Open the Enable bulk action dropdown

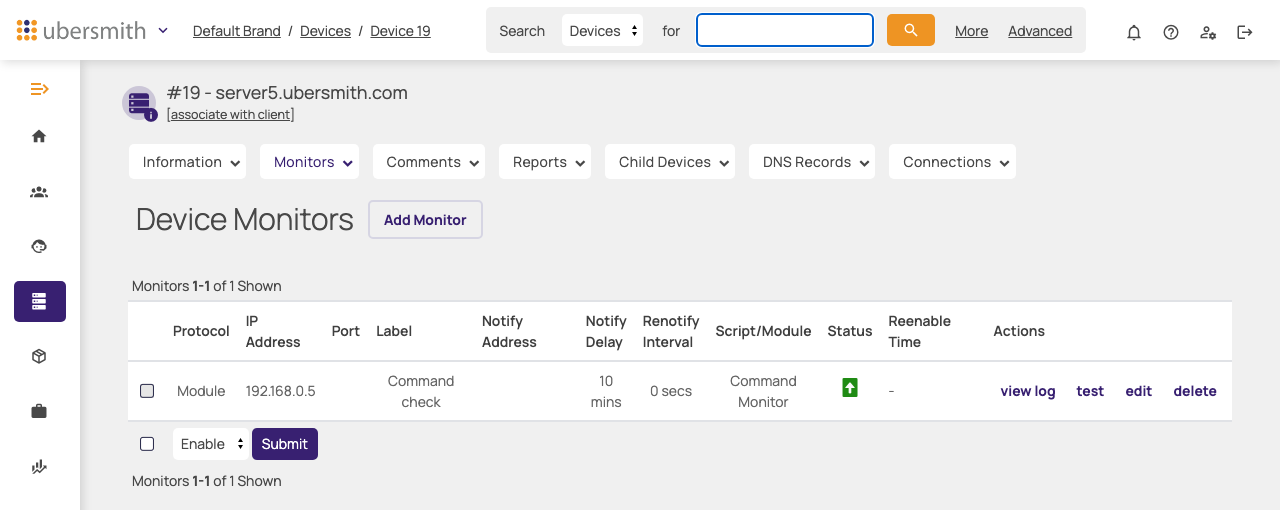click(x=210, y=444)
